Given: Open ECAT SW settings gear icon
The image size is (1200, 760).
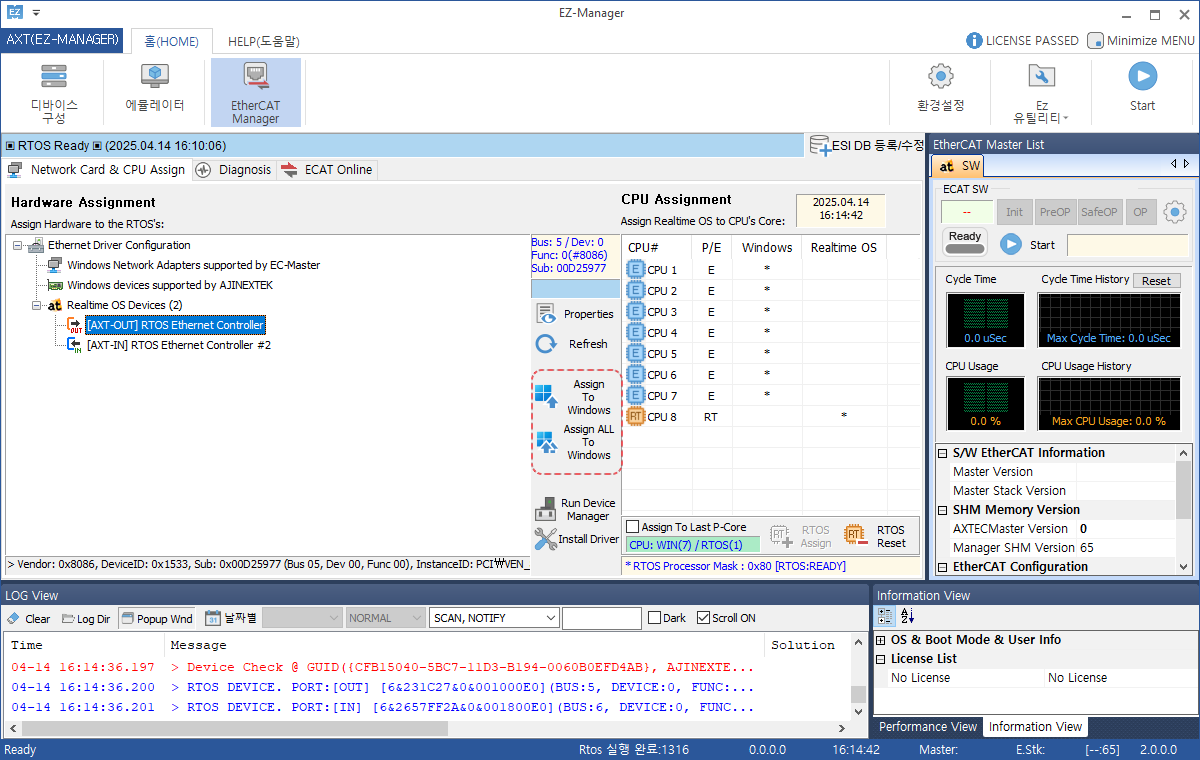Looking at the screenshot, I should [x=1174, y=212].
